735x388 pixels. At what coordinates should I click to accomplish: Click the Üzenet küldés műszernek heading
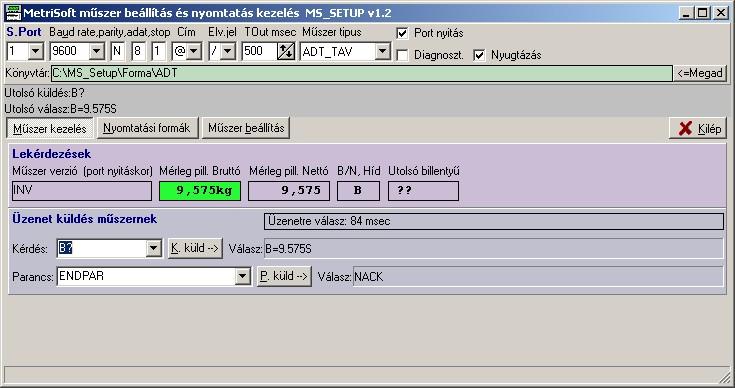click(84, 219)
